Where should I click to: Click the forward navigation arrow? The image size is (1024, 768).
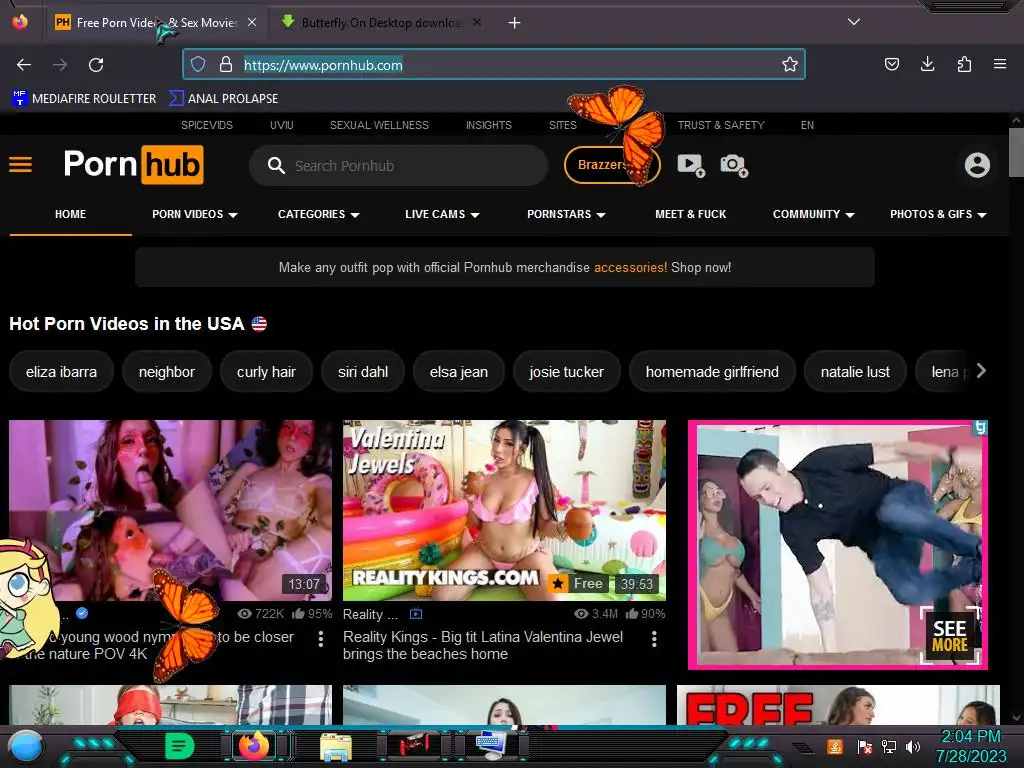(x=60, y=65)
